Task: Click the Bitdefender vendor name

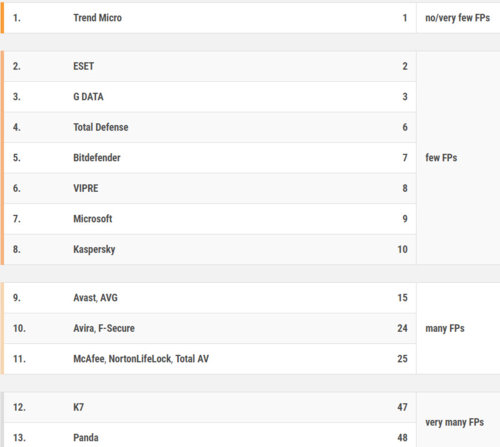Action: (x=97, y=158)
